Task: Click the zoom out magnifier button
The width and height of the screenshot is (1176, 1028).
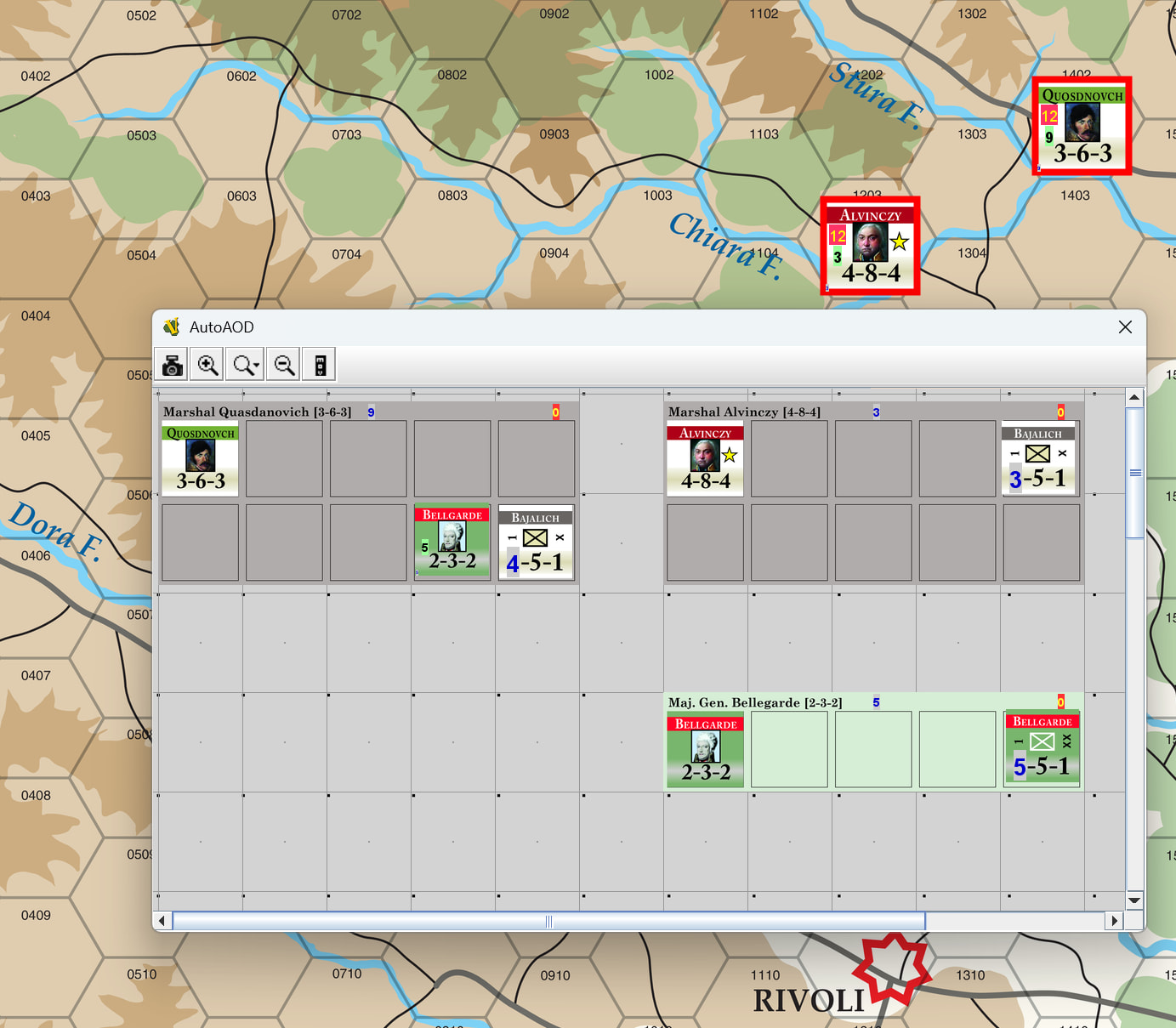Action: (285, 365)
